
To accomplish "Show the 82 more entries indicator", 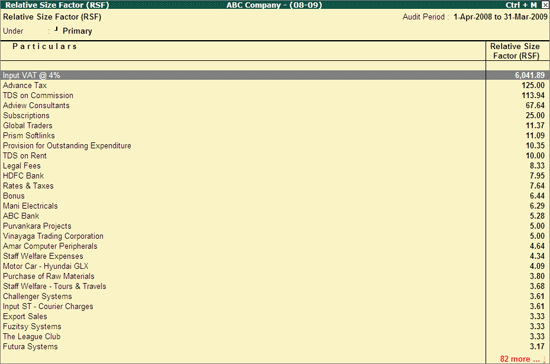I will pos(519,359).
